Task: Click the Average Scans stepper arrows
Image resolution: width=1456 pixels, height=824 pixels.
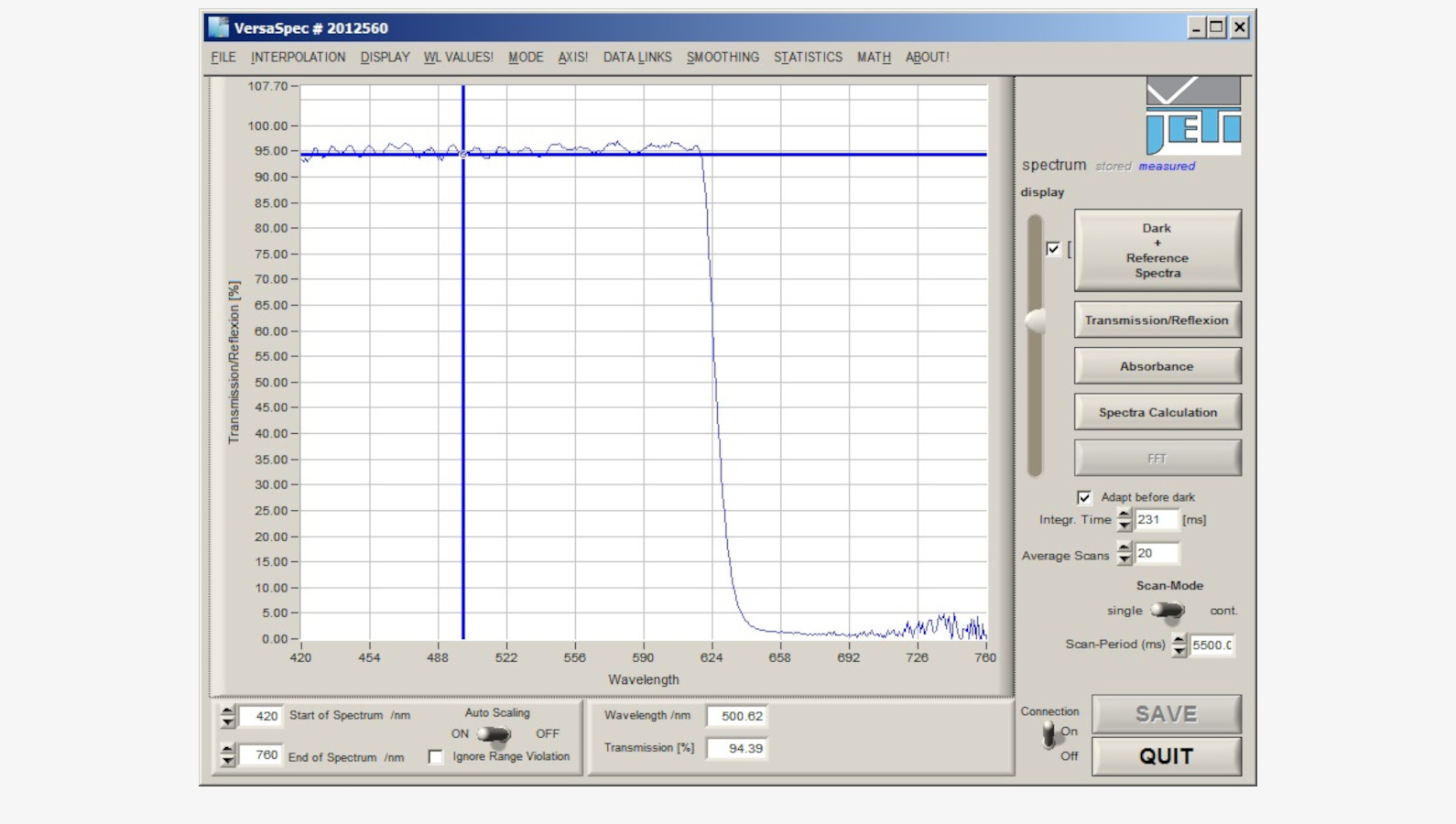Action: pos(1124,554)
